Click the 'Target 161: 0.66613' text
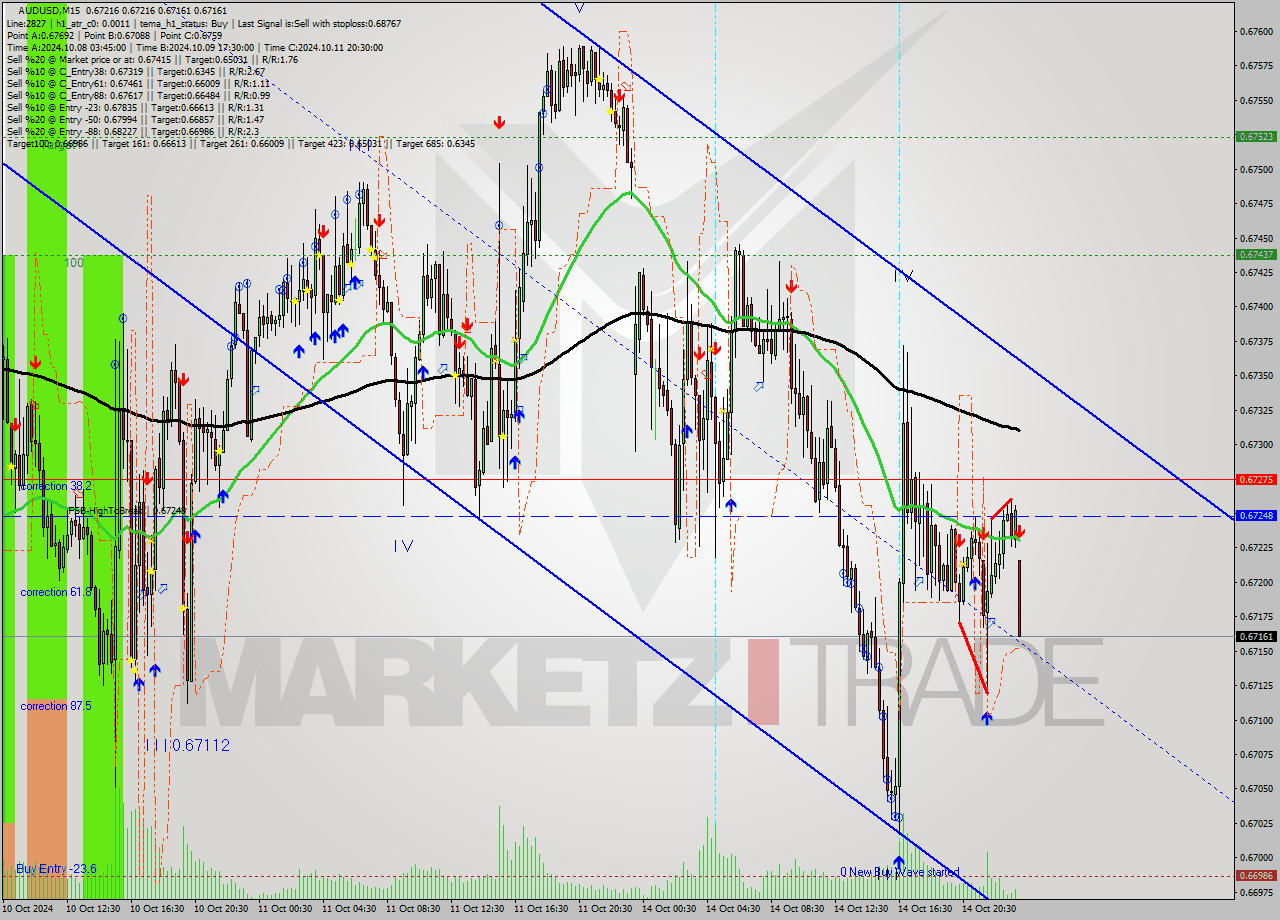This screenshot has width=1280, height=920. (x=143, y=144)
